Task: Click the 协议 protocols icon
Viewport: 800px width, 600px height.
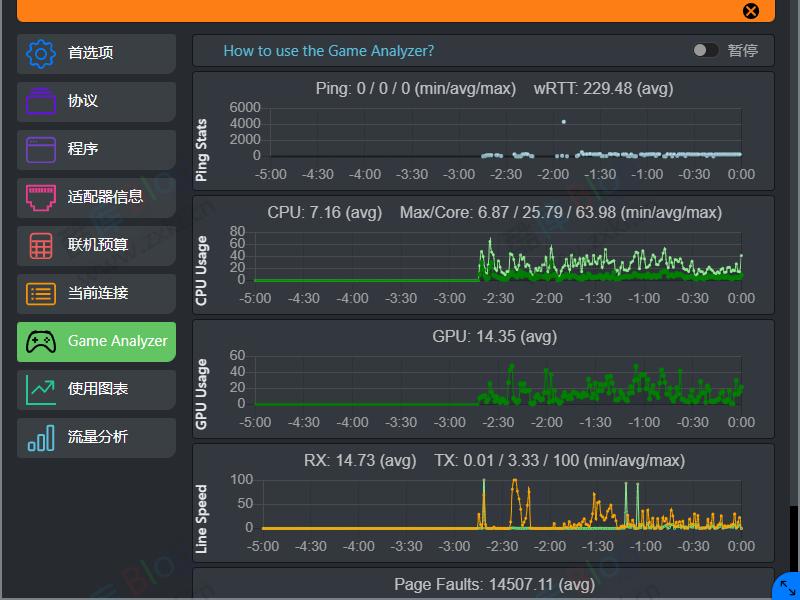Action: (x=38, y=101)
